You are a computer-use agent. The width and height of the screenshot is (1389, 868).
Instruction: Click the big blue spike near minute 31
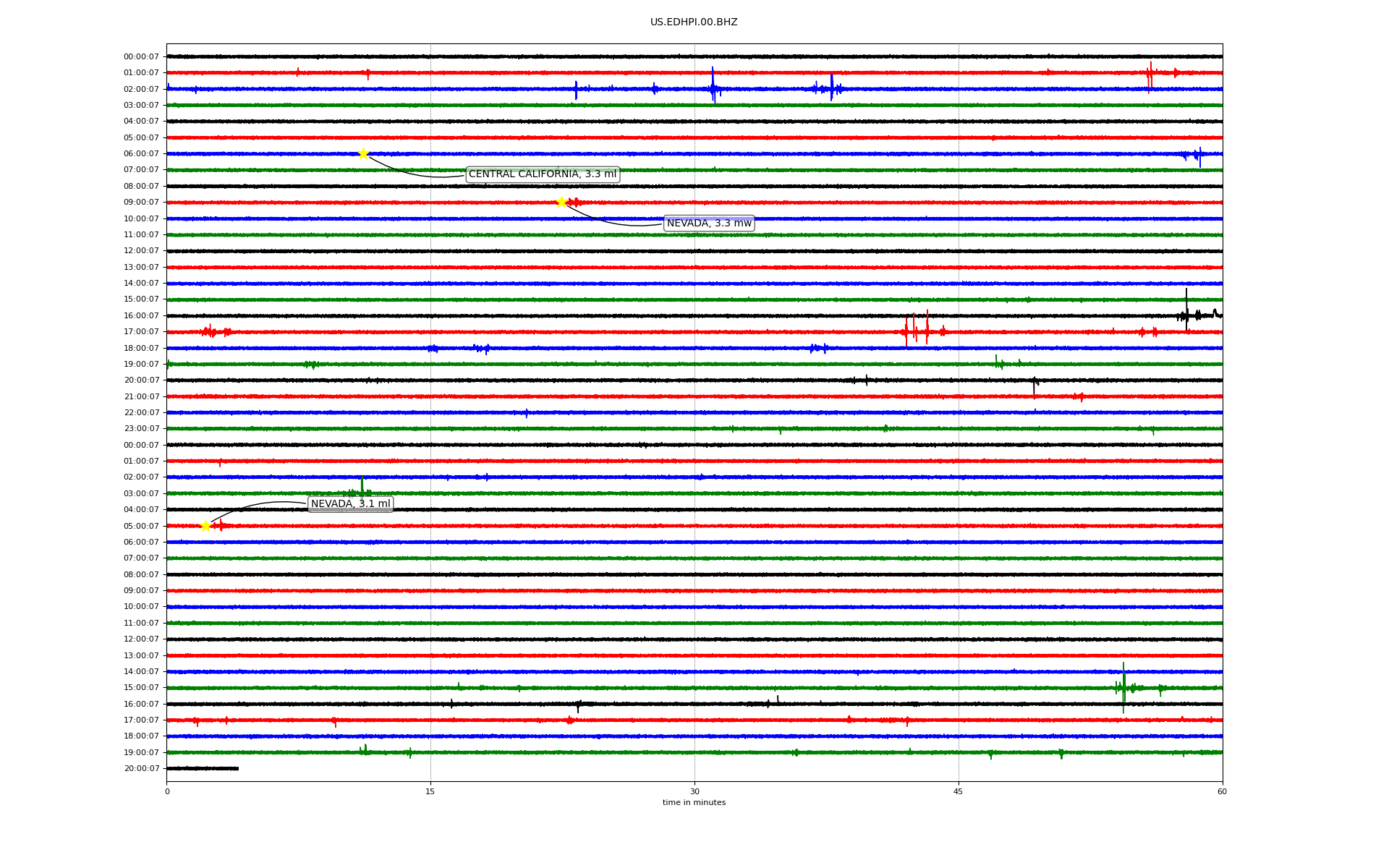click(x=713, y=85)
